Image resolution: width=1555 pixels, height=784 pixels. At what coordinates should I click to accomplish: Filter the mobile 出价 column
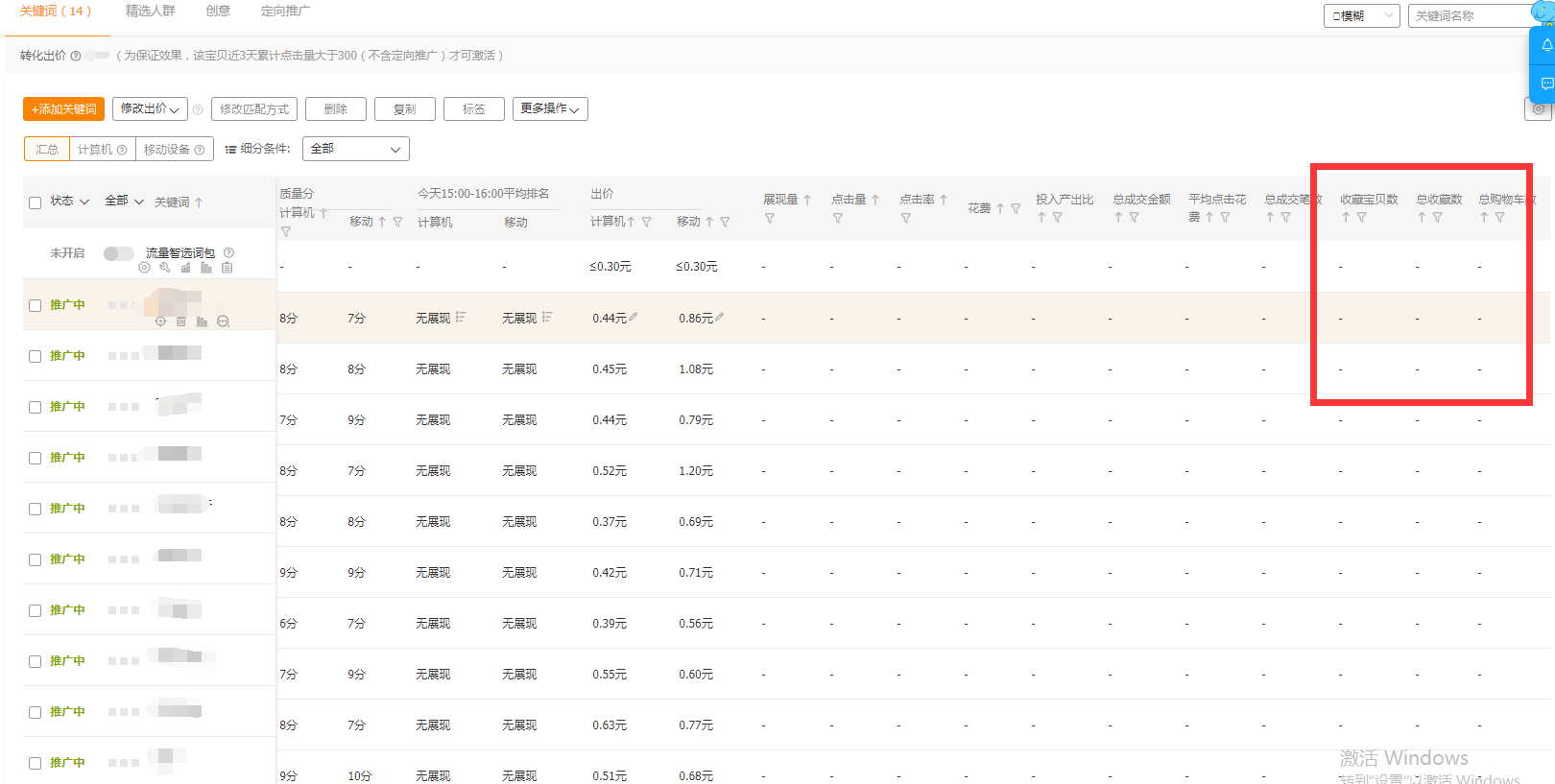pyautogui.click(x=725, y=222)
